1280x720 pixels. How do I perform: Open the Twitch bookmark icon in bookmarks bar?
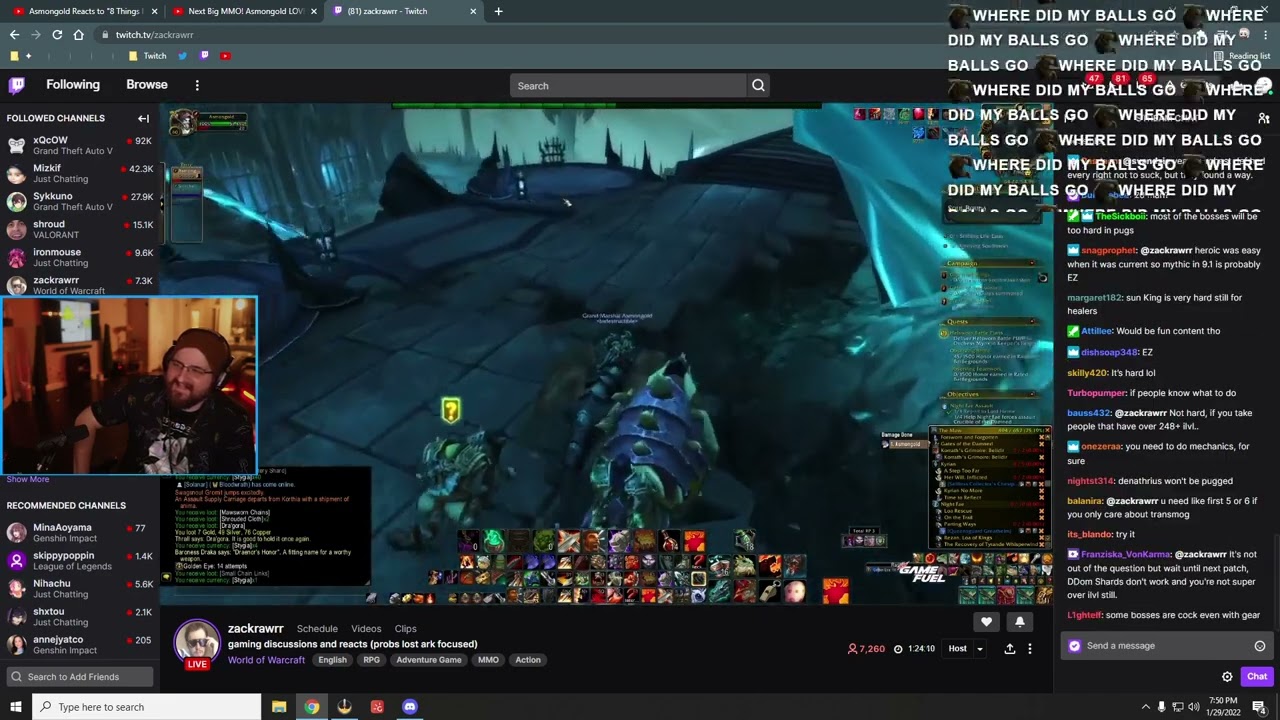(x=204, y=56)
